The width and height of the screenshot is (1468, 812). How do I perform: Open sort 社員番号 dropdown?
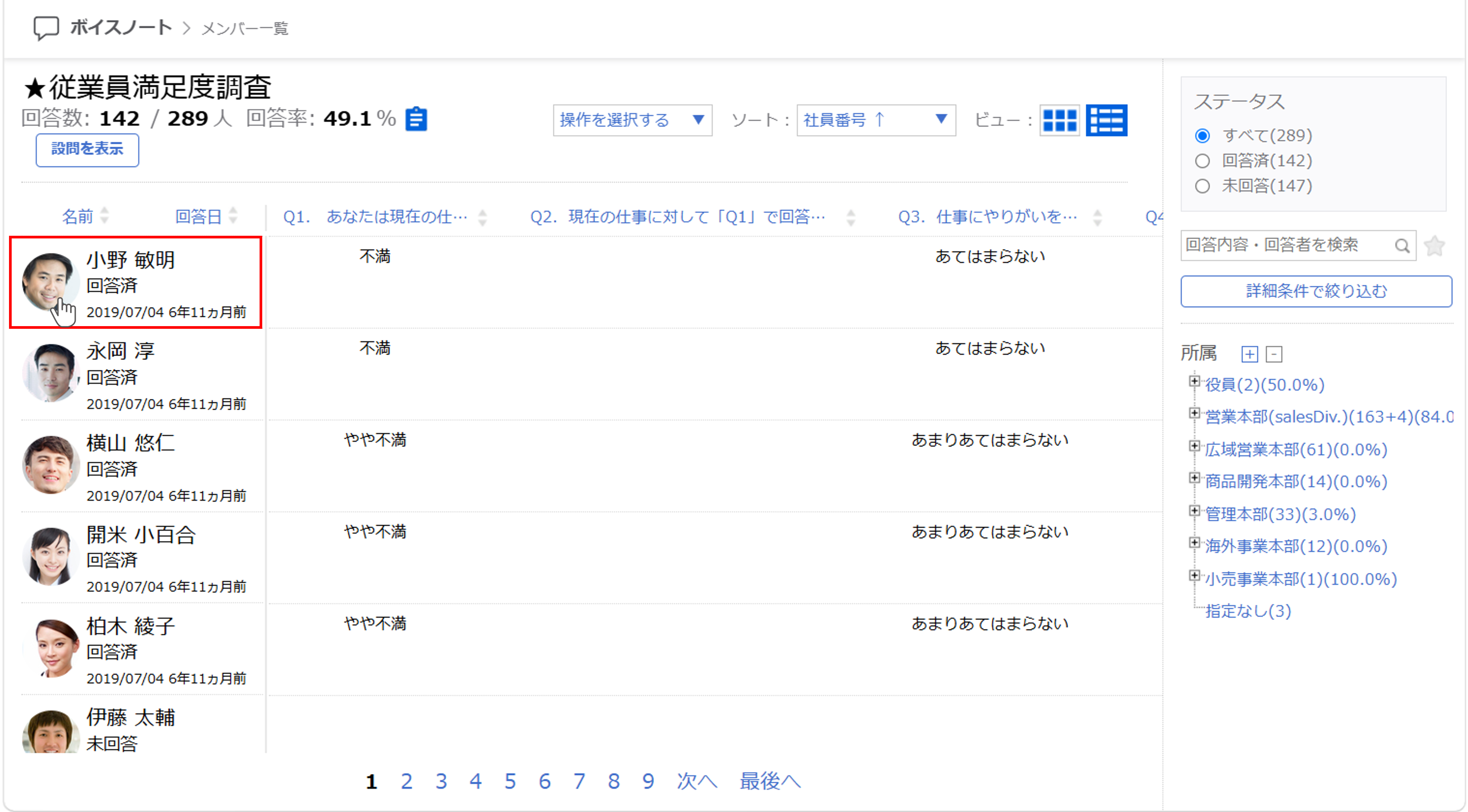(876, 120)
